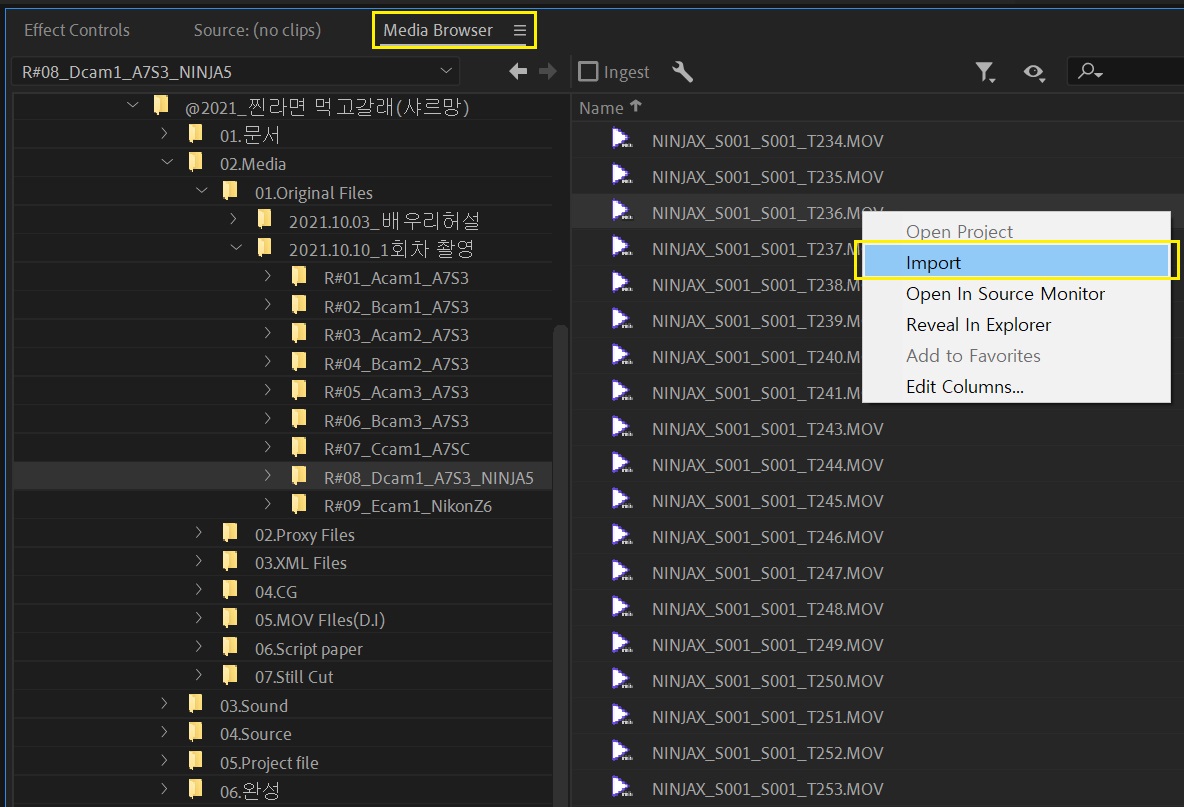This screenshot has height=807, width=1184.
Task: Select the R#05_Acam3_A7S3 folder
Action: pyautogui.click(x=396, y=392)
